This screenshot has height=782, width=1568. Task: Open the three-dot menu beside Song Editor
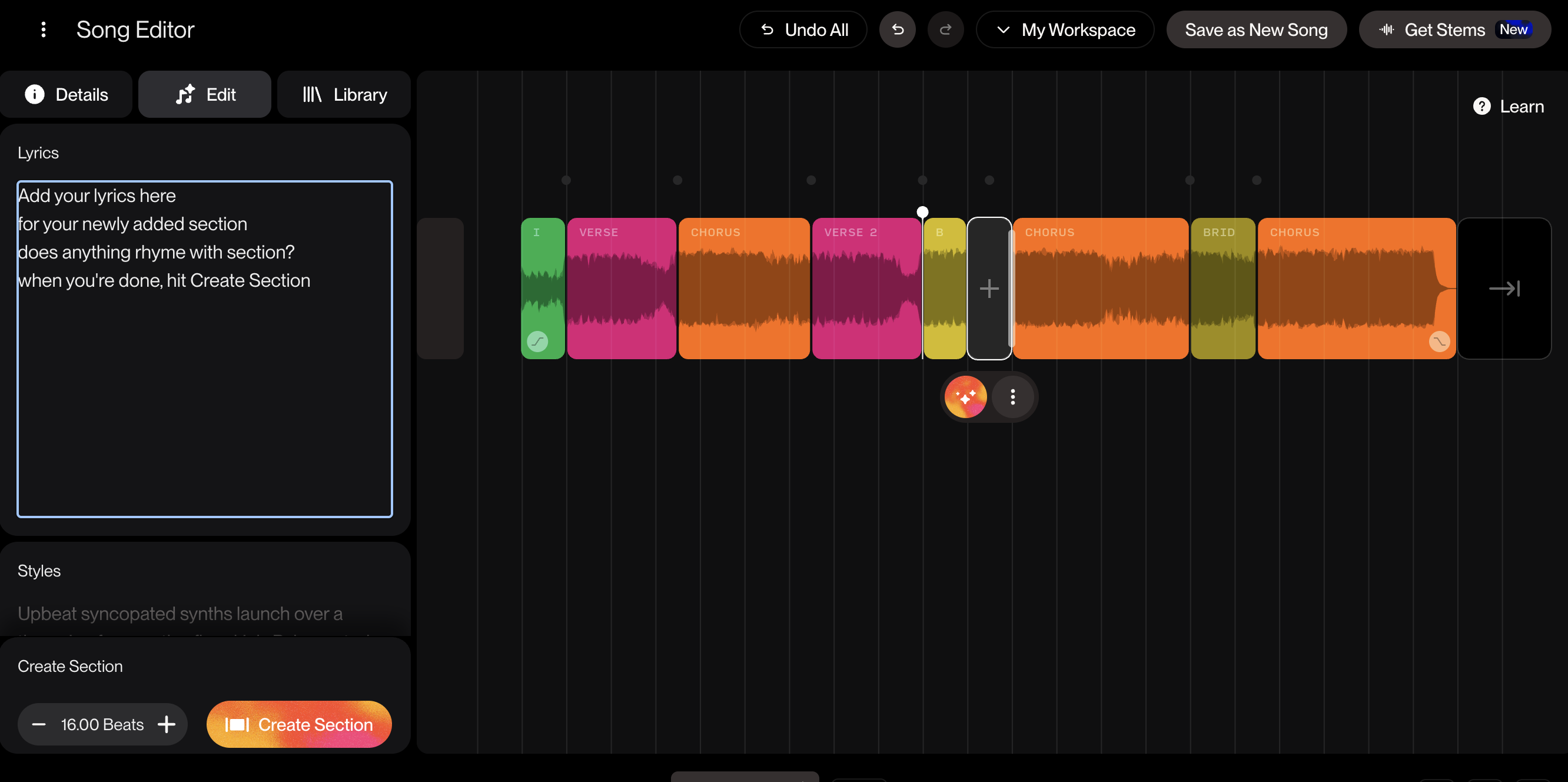43,29
